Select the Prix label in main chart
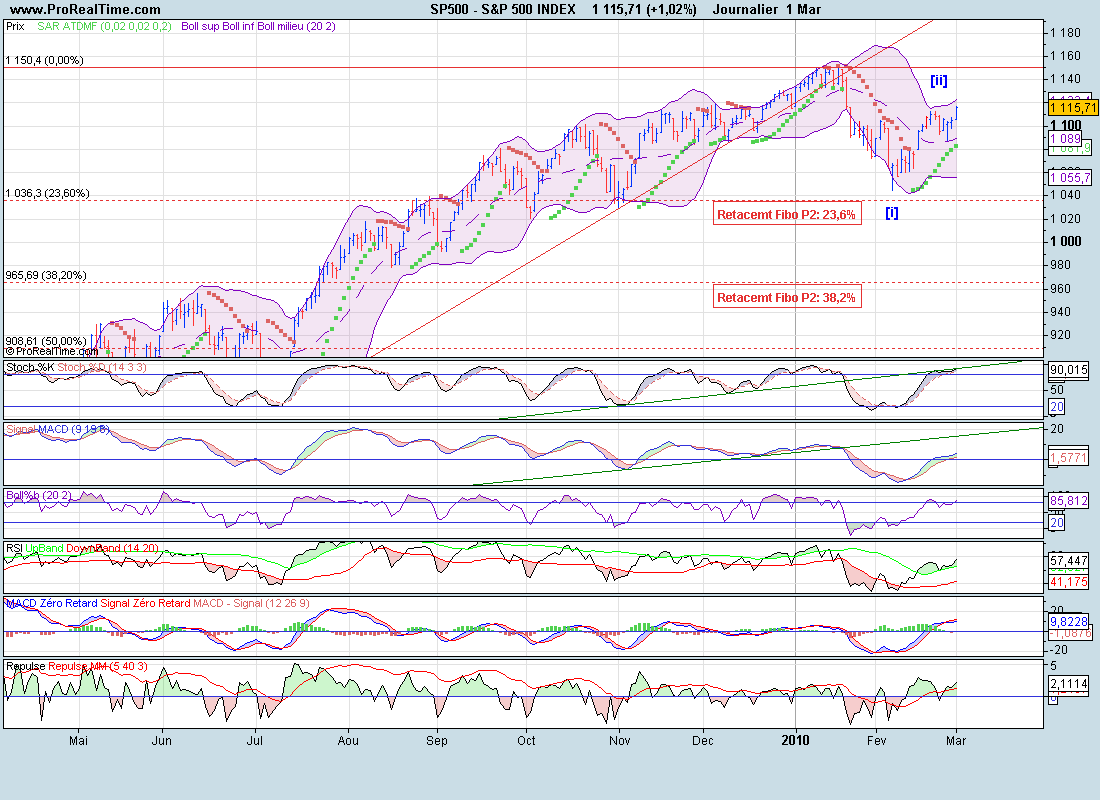Image resolution: width=1100 pixels, height=800 pixels. (15, 26)
